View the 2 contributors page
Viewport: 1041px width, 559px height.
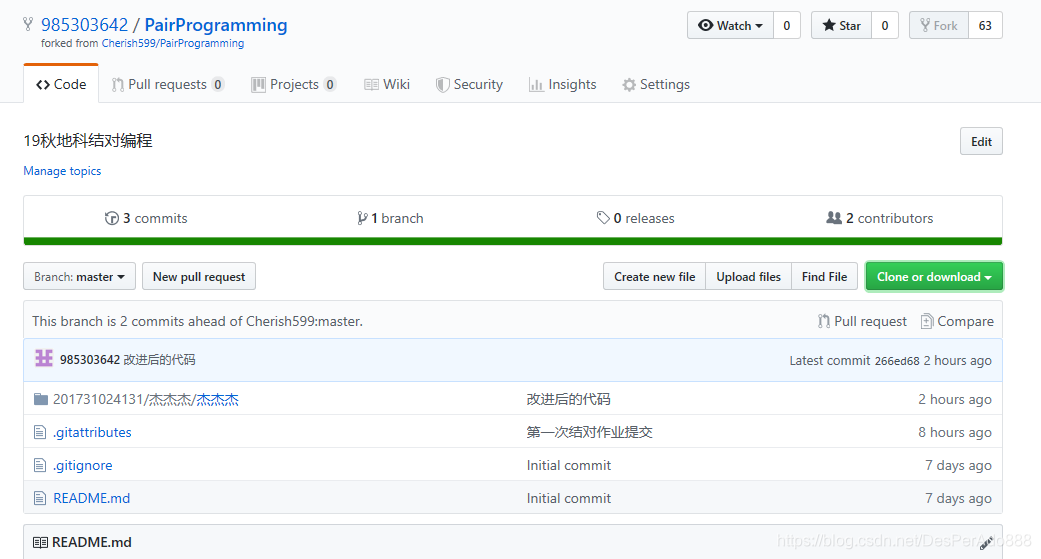pyautogui.click(x=880, y=218)
